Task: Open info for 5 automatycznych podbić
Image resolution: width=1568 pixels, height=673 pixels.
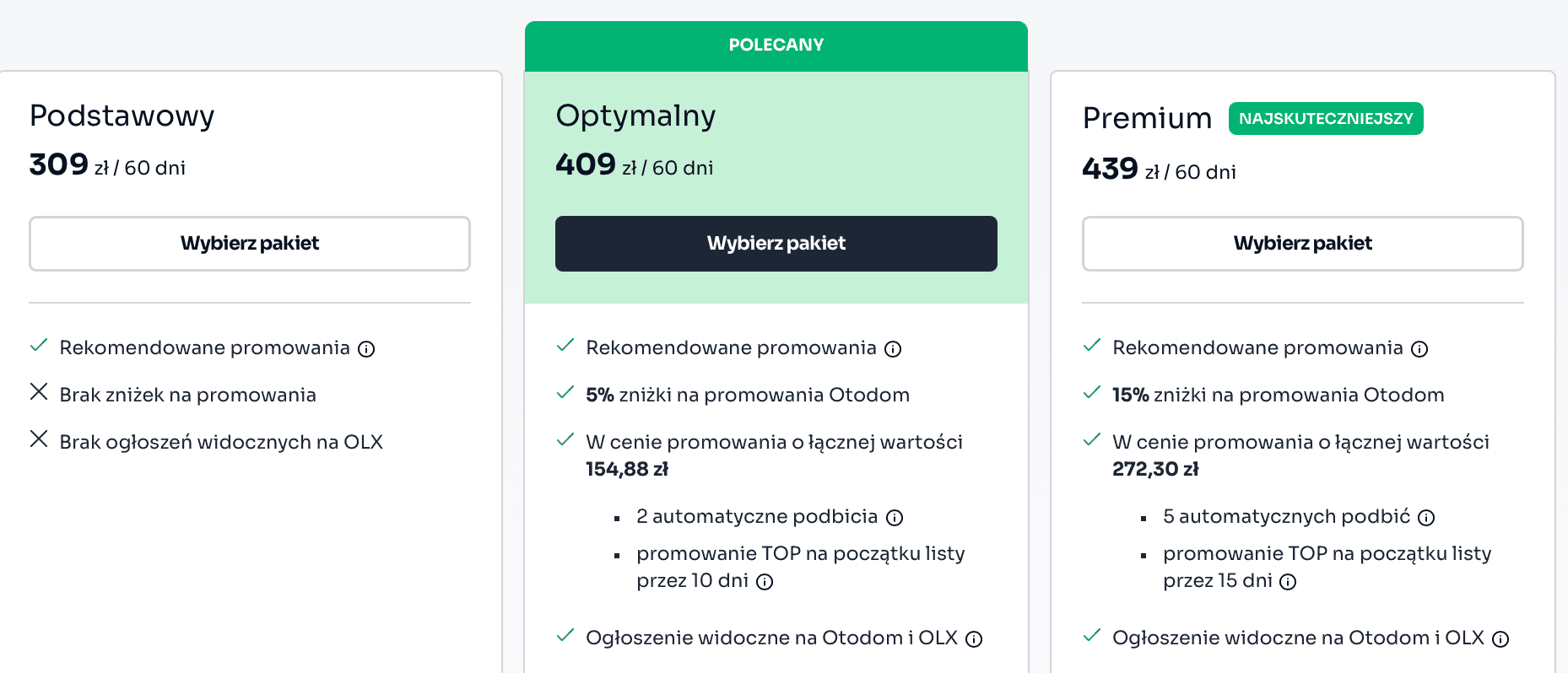Action: click(1426, 518)
